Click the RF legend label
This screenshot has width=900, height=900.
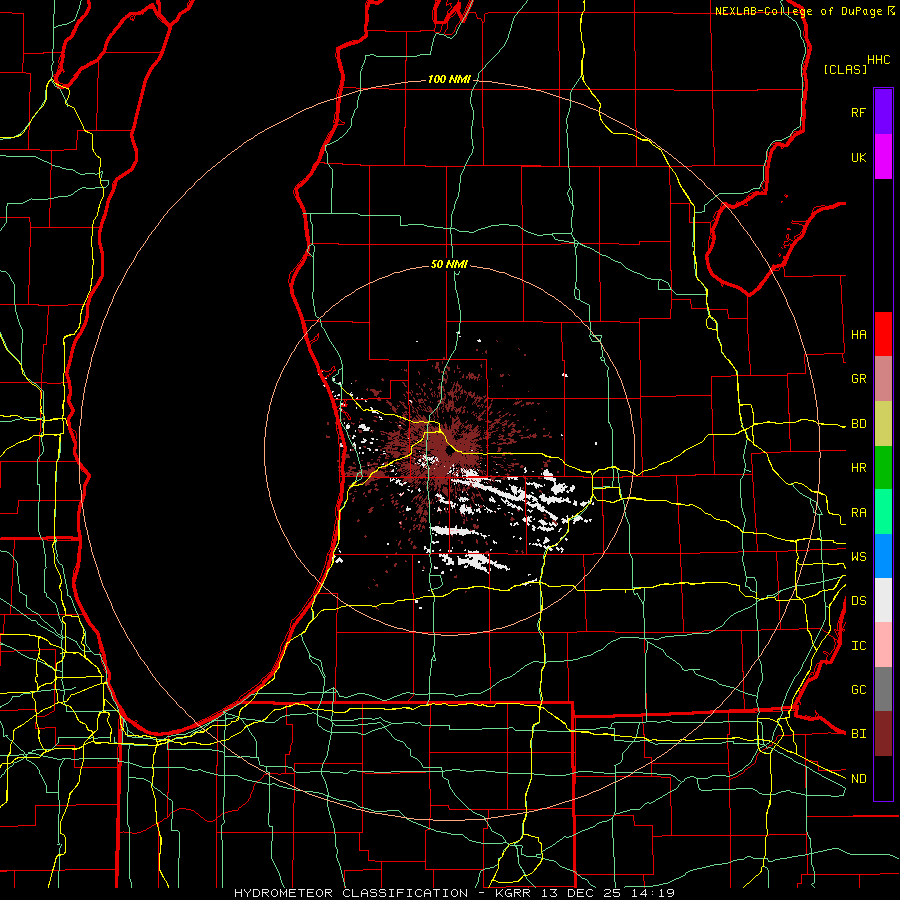click(858, 112)
